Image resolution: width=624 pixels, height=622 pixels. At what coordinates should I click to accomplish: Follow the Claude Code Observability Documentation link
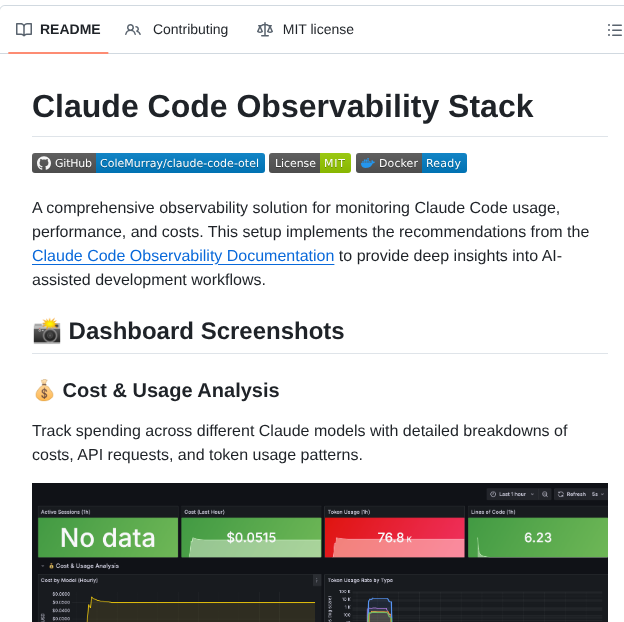183,256
